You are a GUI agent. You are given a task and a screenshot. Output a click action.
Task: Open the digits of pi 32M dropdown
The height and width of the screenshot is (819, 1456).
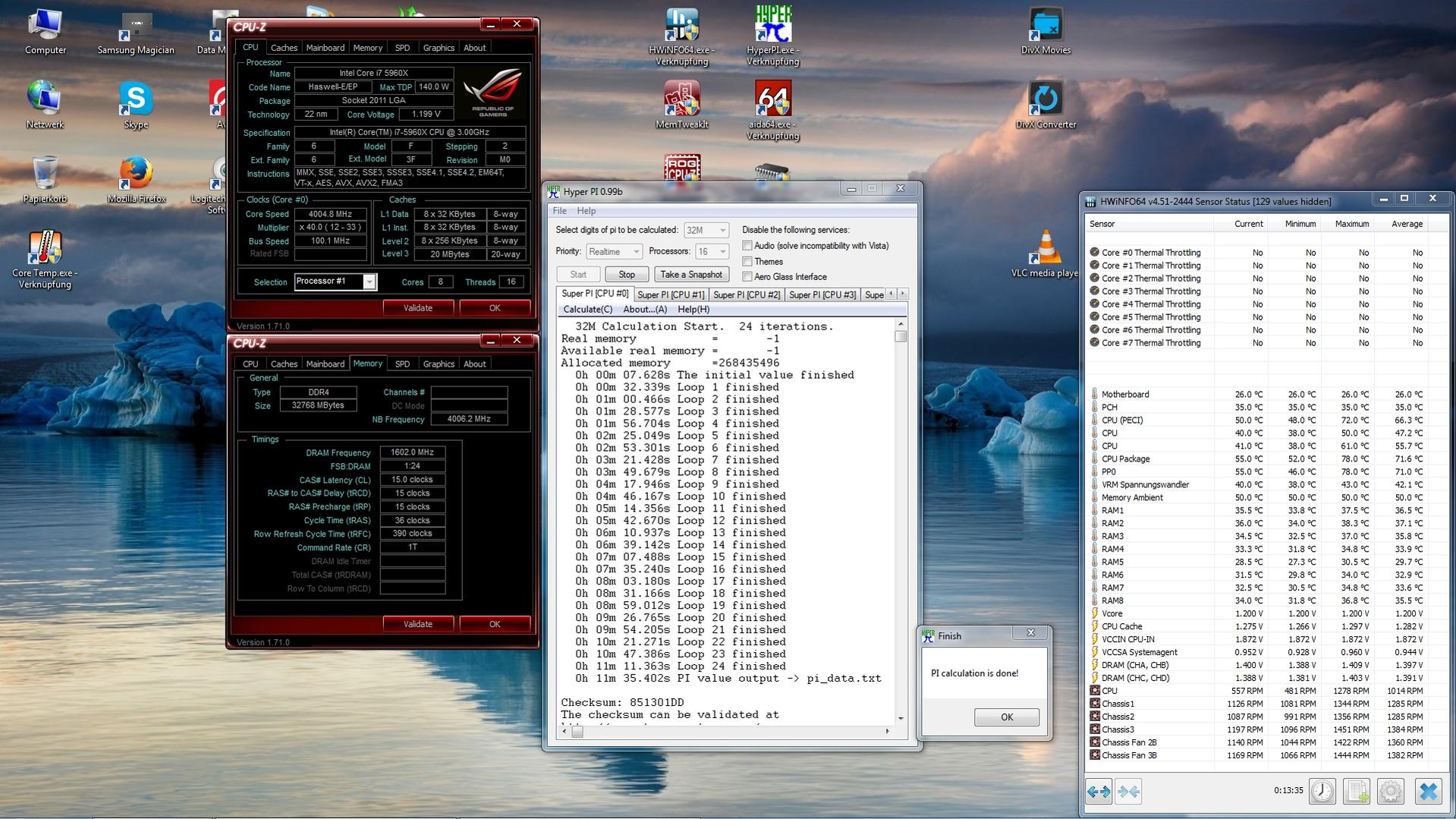click(x=706, y=230)
